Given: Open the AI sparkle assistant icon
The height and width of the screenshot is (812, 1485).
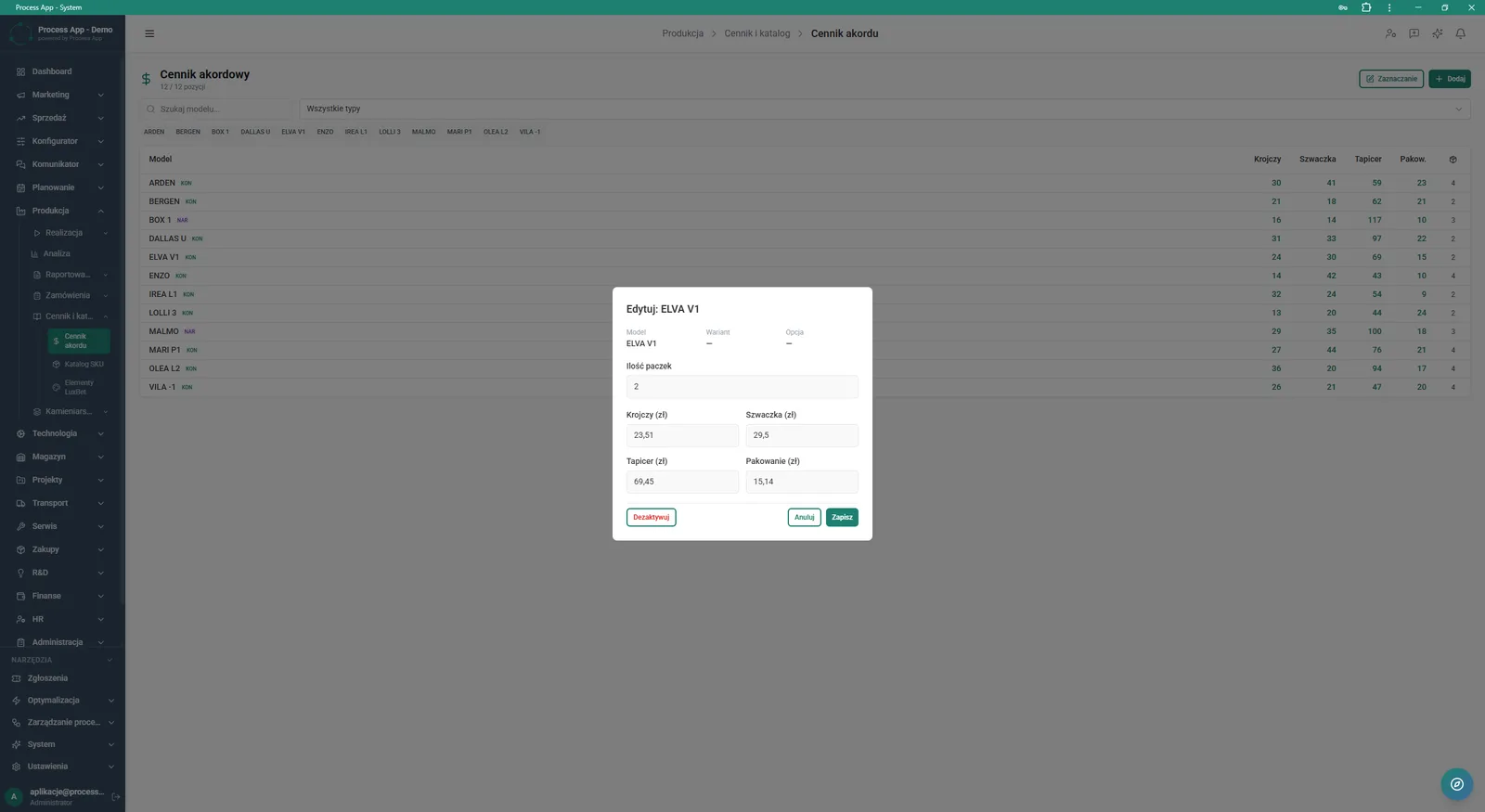Looking at the screenshot, I should [x=1437, y=33].
